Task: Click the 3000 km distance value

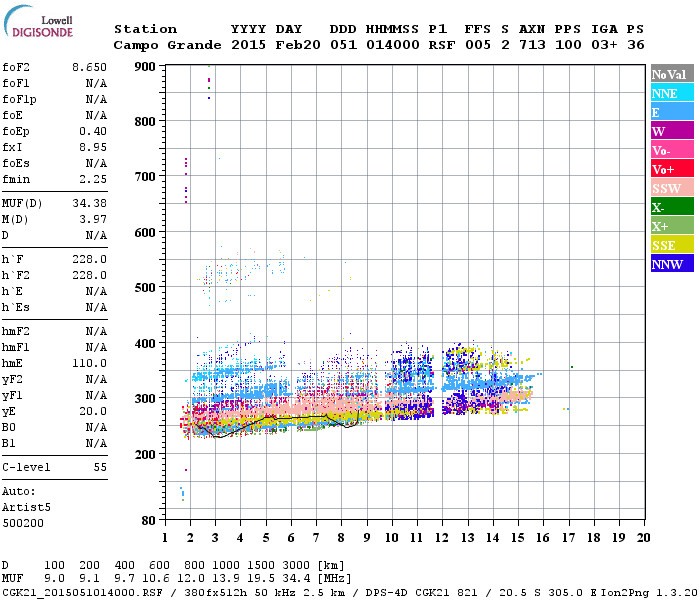Action: click(296, 566)
